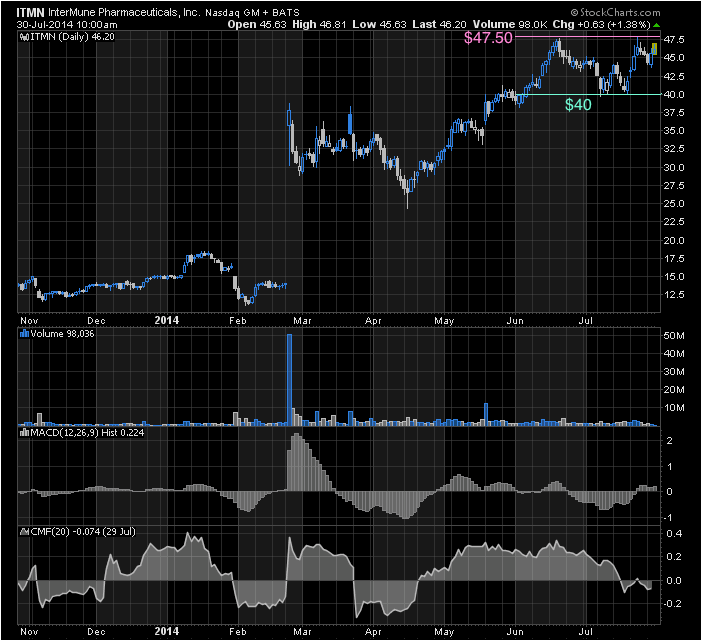This screenshot has width=702, height=641.
Task: Click the 2014 label on price axis
Action: coord(167,320)
